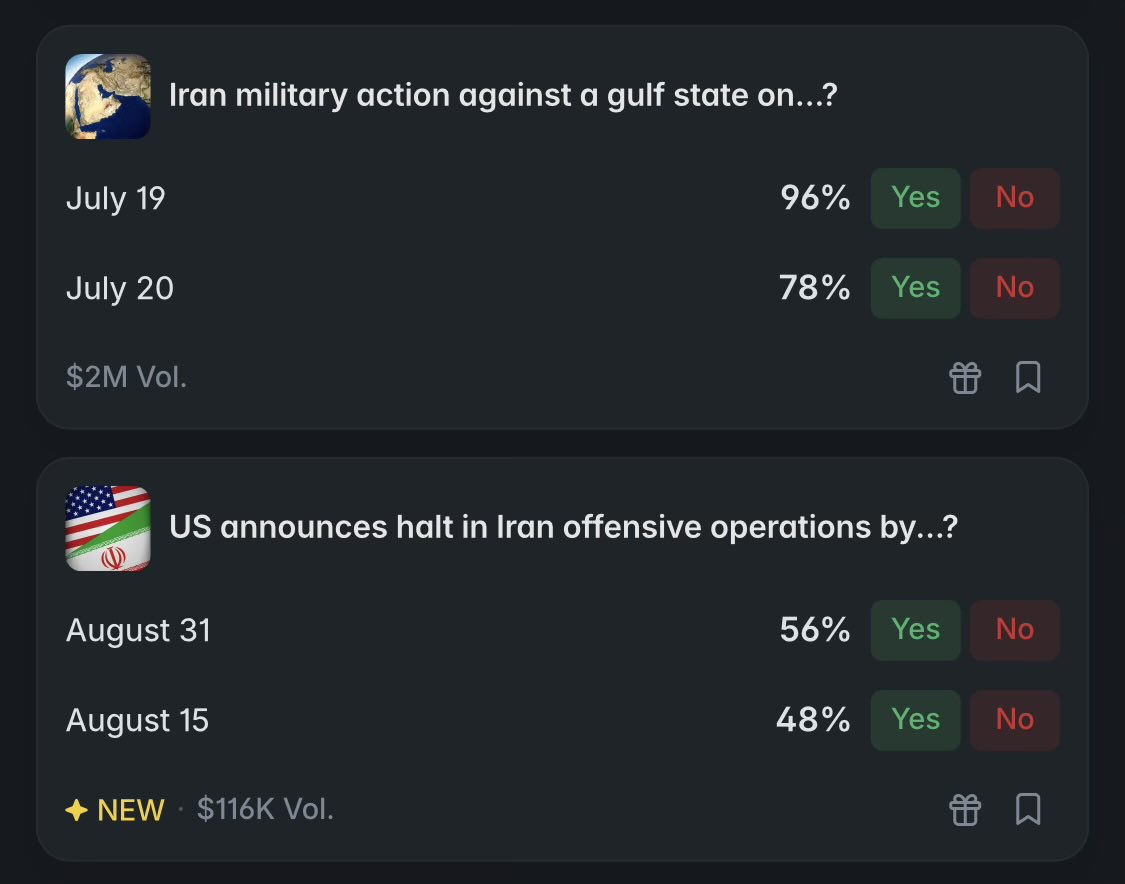Click gift icon on US halt operations market
Screen dimensions: 1125x884
(x=965, y=810)
